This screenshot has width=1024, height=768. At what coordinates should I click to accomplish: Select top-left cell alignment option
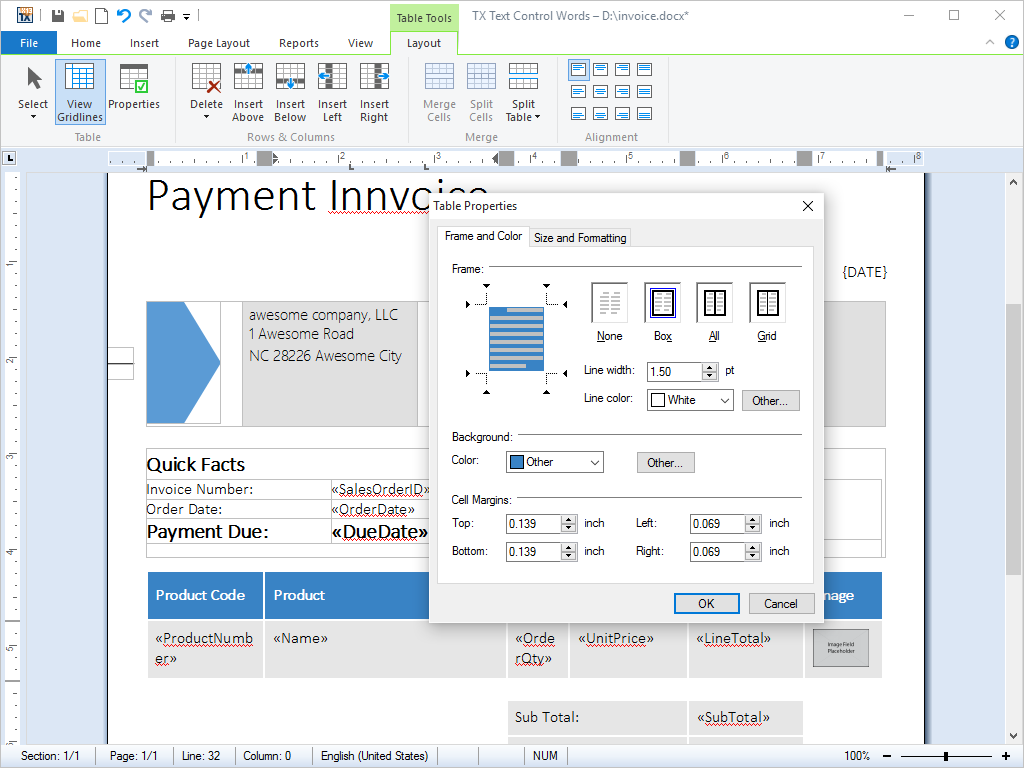coord(578,69)
